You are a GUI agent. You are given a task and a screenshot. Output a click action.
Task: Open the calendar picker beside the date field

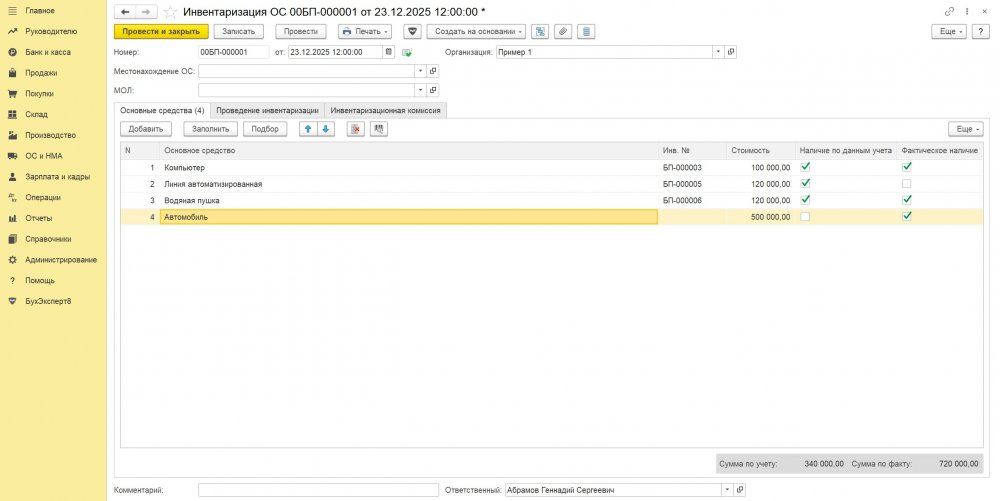(x=389, y=52)
